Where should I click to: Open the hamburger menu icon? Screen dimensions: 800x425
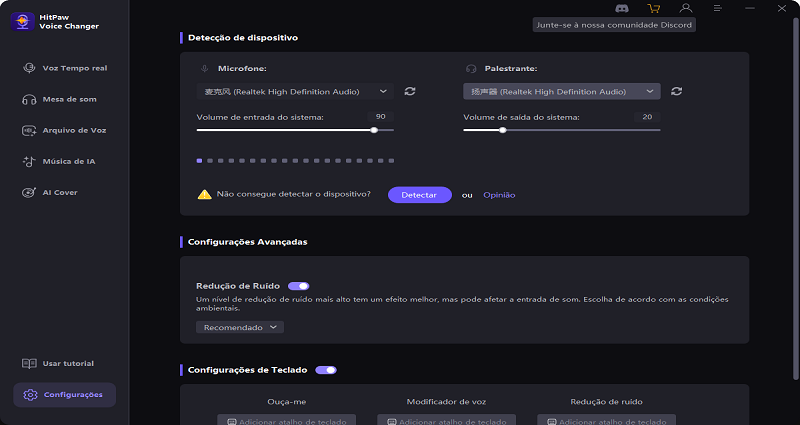click(718, 8)
